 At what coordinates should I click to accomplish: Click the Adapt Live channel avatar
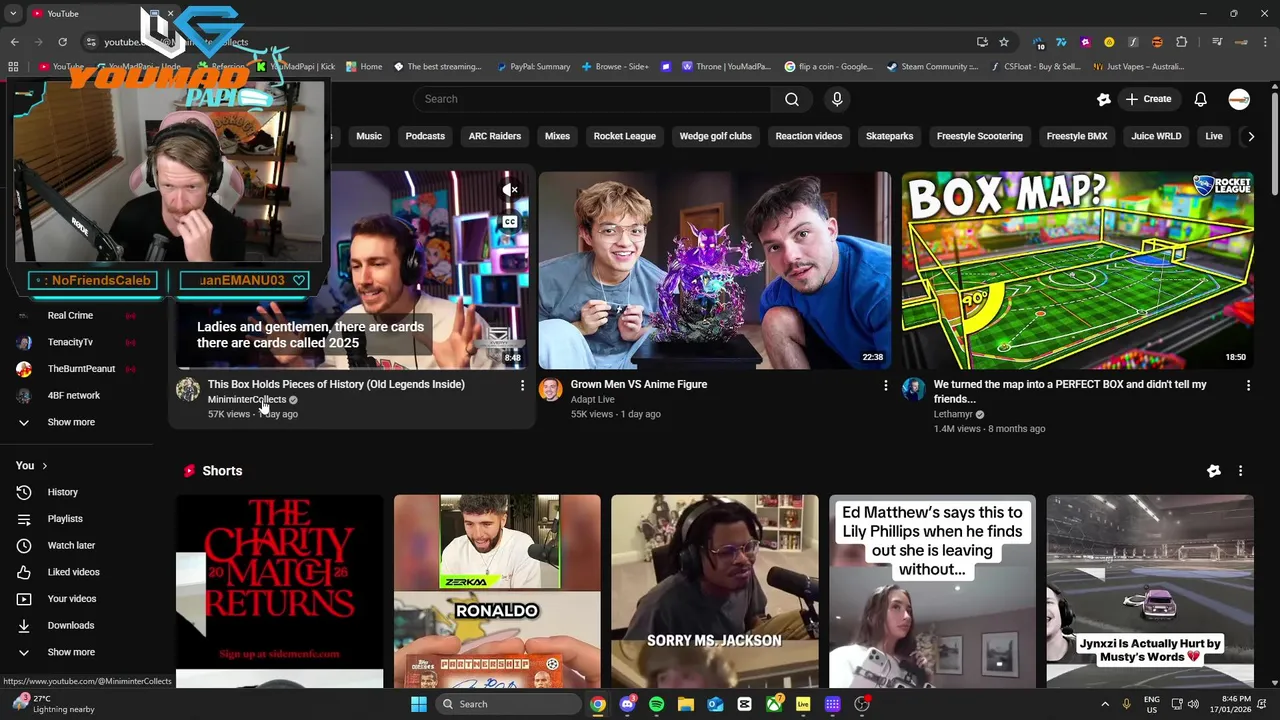pos(551,389)
